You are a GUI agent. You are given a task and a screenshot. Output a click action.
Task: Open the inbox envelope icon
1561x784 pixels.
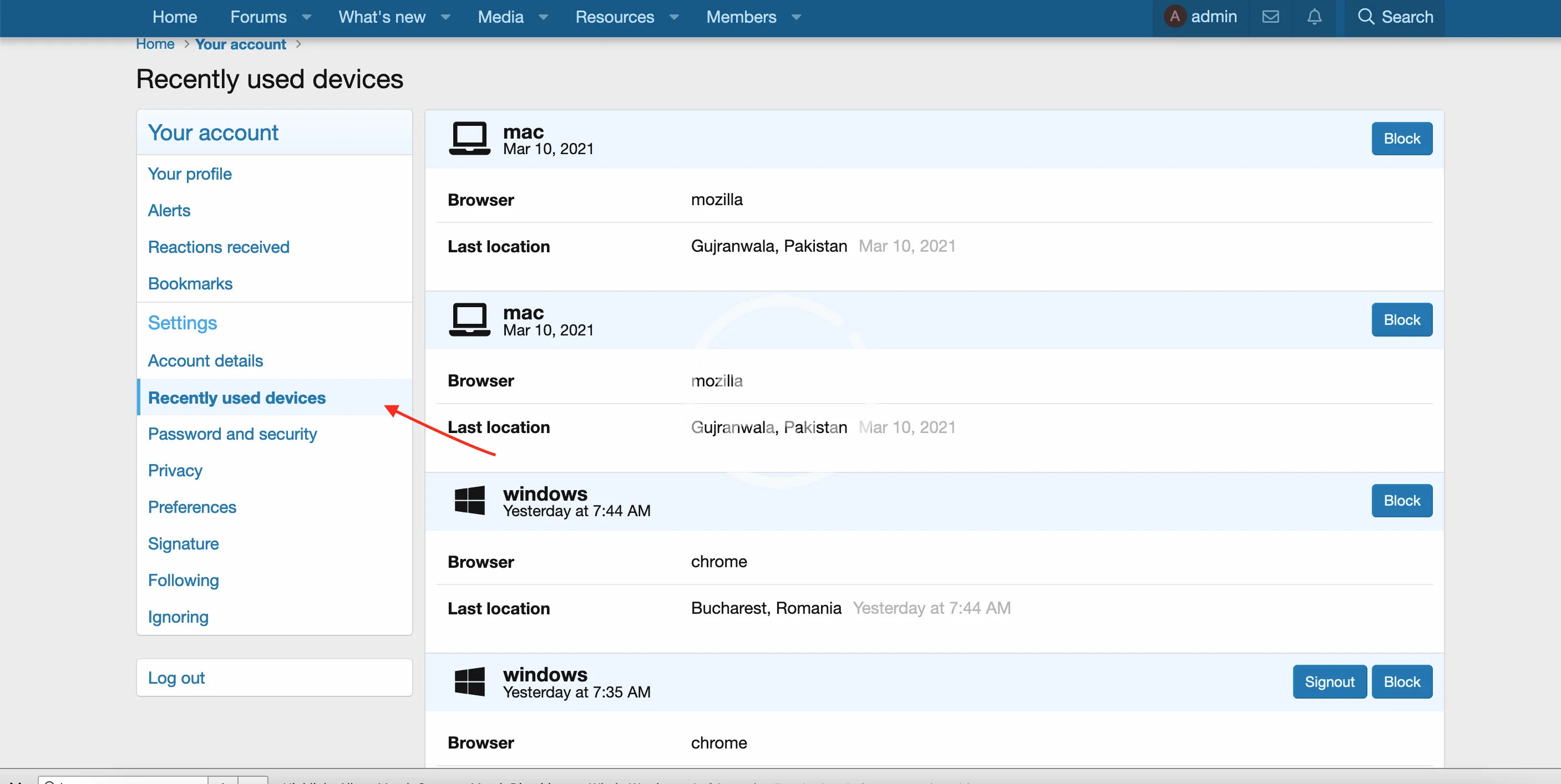point(1270,17)
